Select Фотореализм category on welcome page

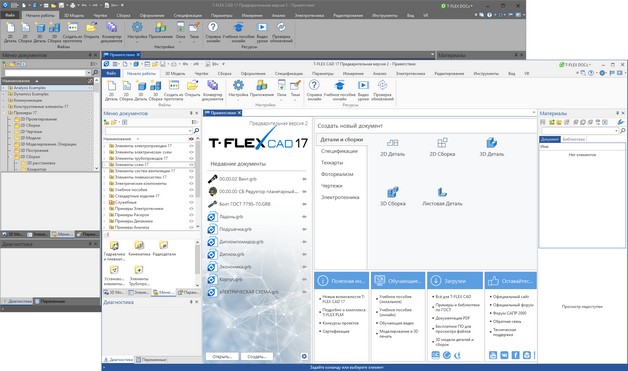(337, 174)
